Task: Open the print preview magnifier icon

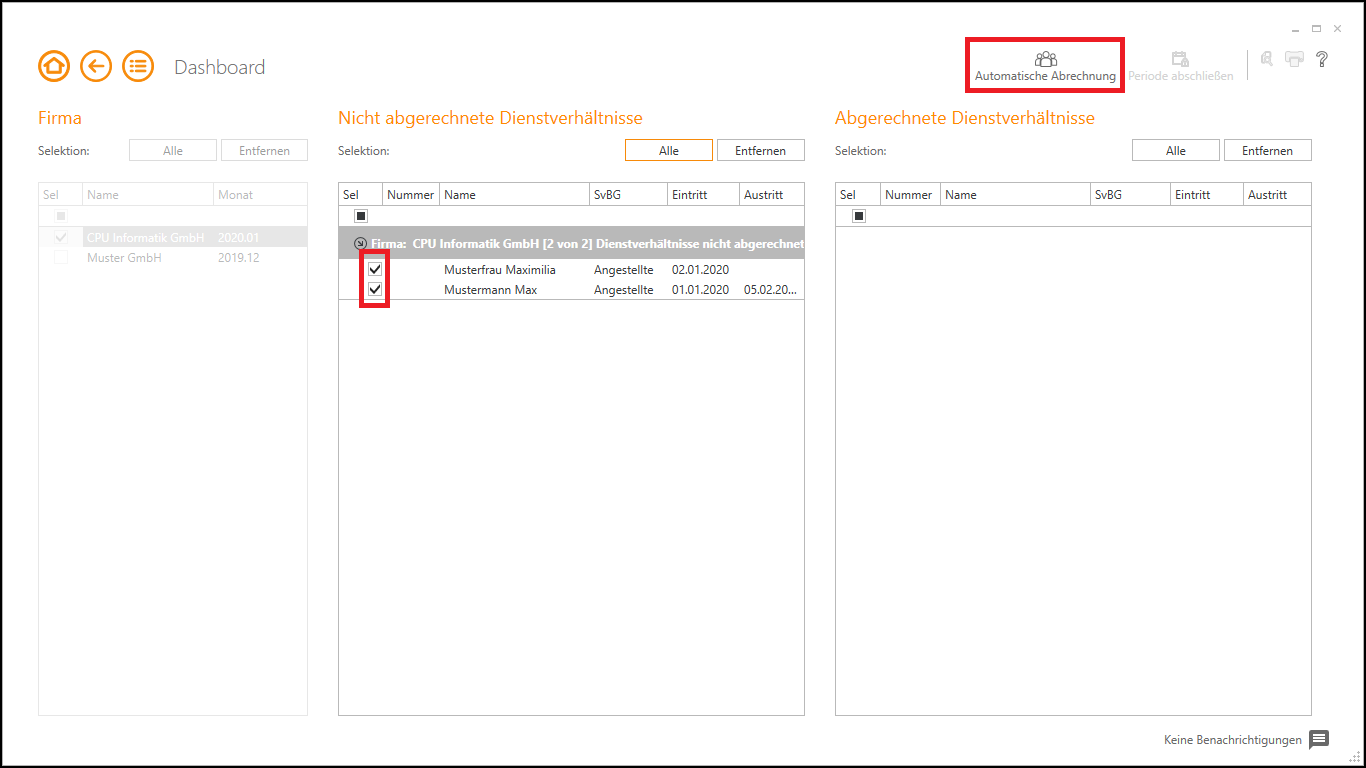Action: pos(1266,59)
